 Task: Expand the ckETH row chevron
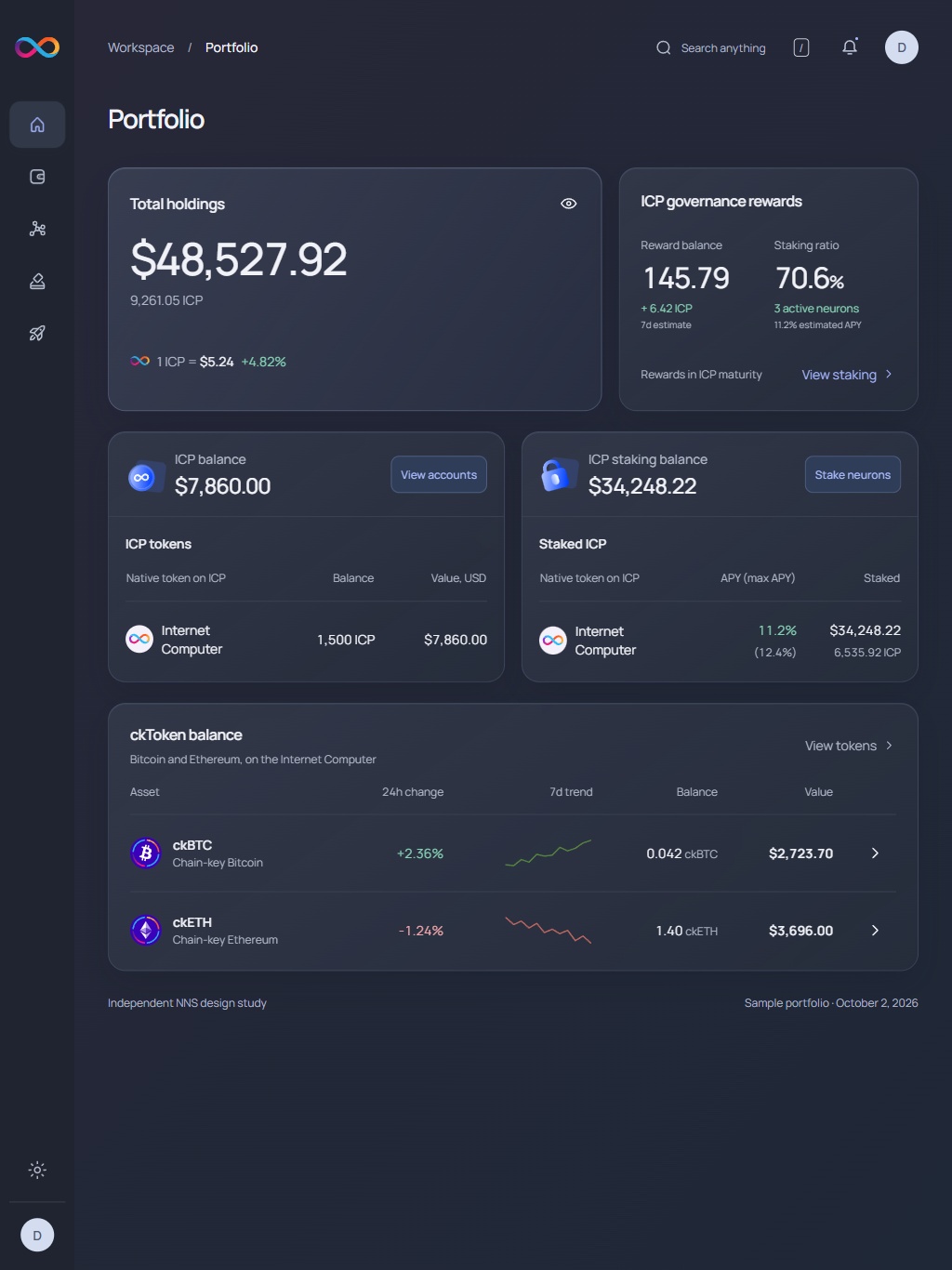[875, 931]
